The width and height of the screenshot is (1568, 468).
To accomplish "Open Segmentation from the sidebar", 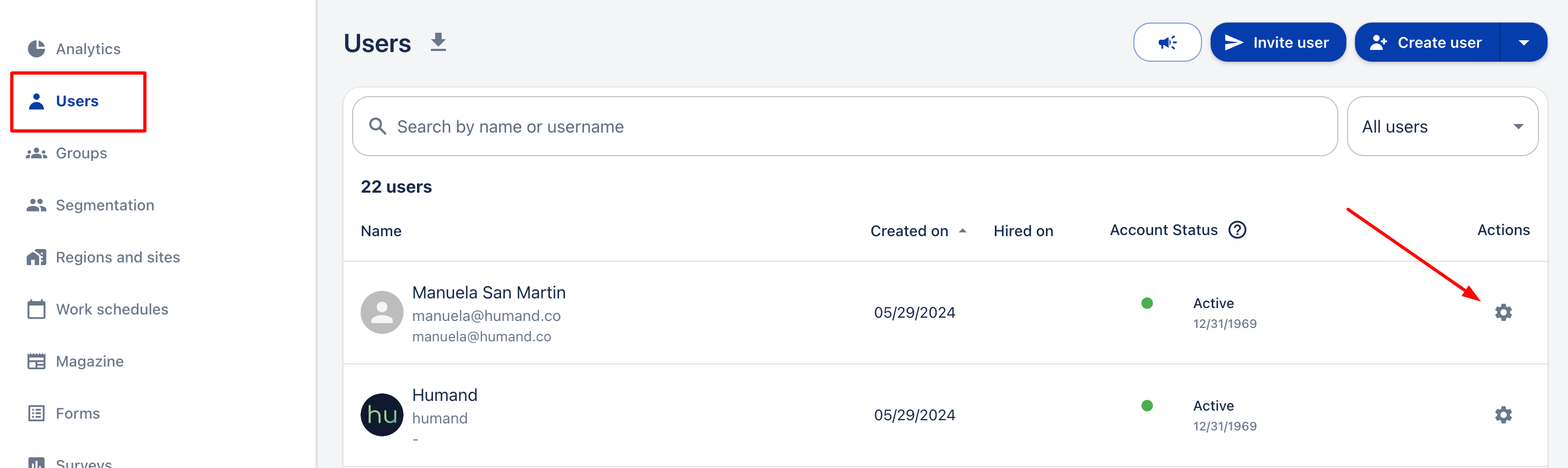I will [x=105, y=205].
